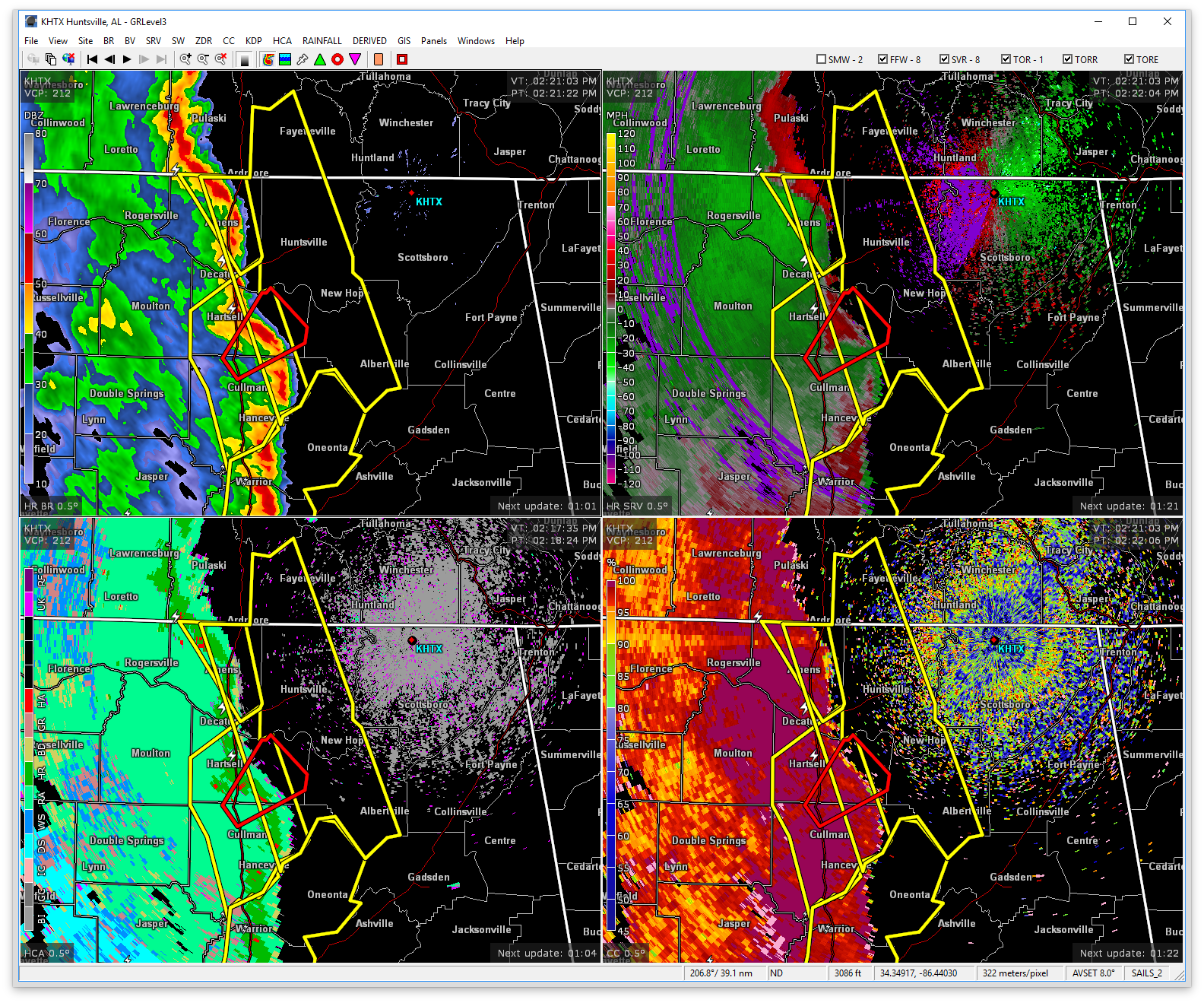Viewport: 1204px width, 1003px height.
Task: Click the zoom out magnifier icon
Action: click(203, 59)
